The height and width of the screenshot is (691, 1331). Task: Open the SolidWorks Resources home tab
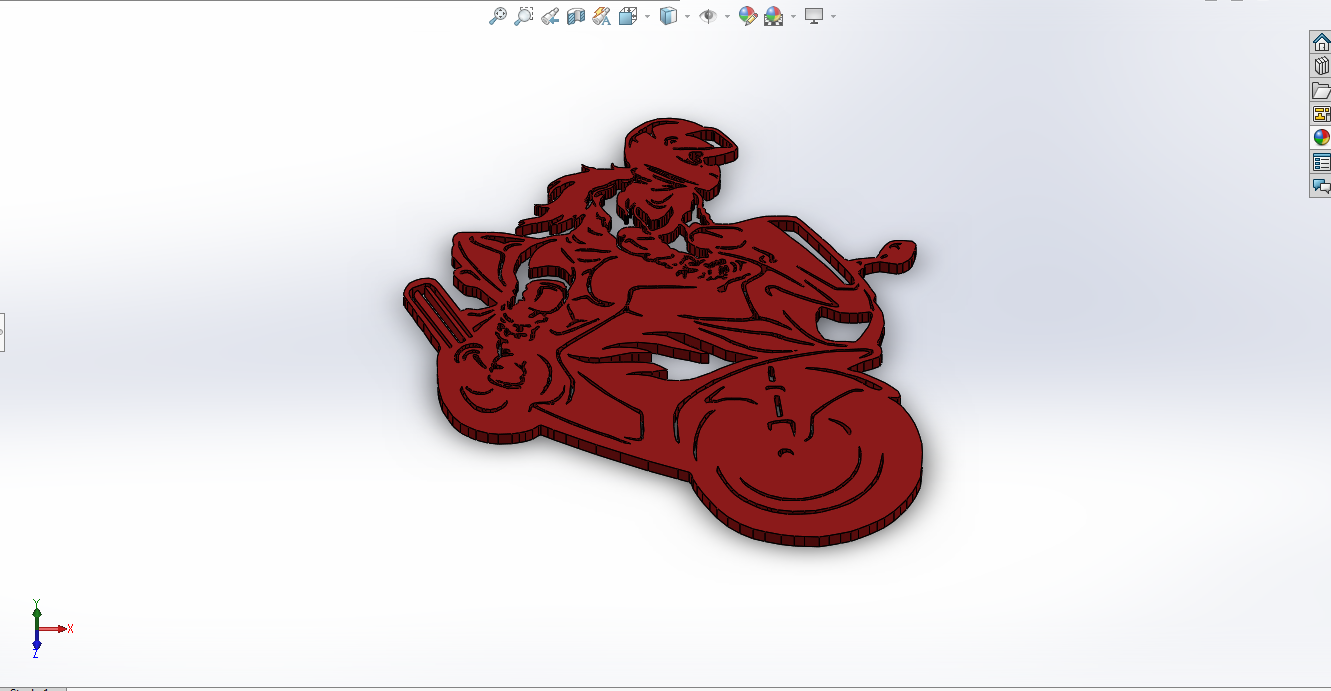tap(1321, 42)
